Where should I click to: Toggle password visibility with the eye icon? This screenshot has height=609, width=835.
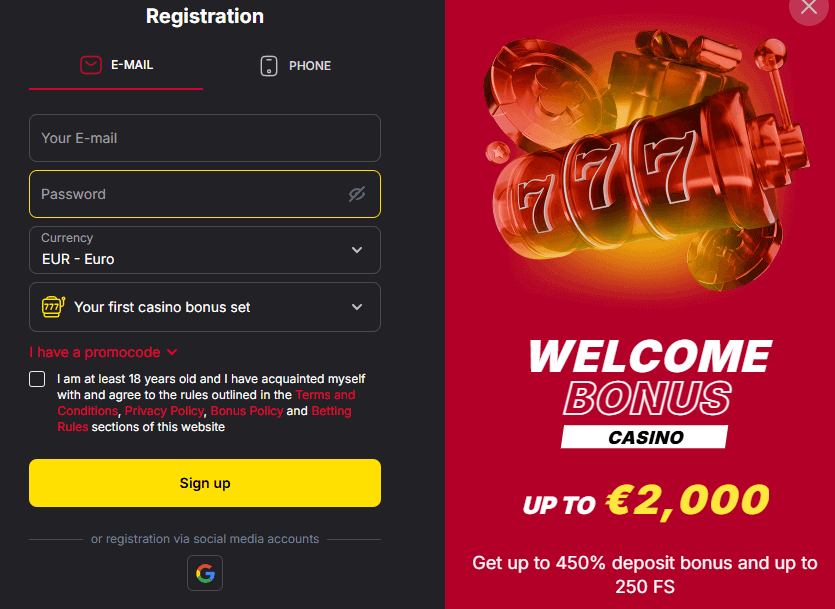click(x=357, y=194)
